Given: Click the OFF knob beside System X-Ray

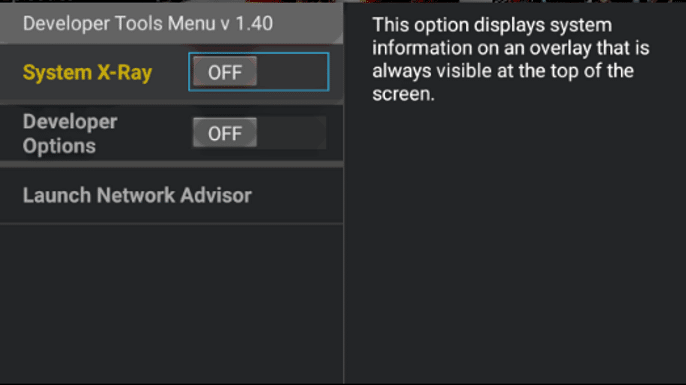Looking at the screenshot, I should click(225, 72).
